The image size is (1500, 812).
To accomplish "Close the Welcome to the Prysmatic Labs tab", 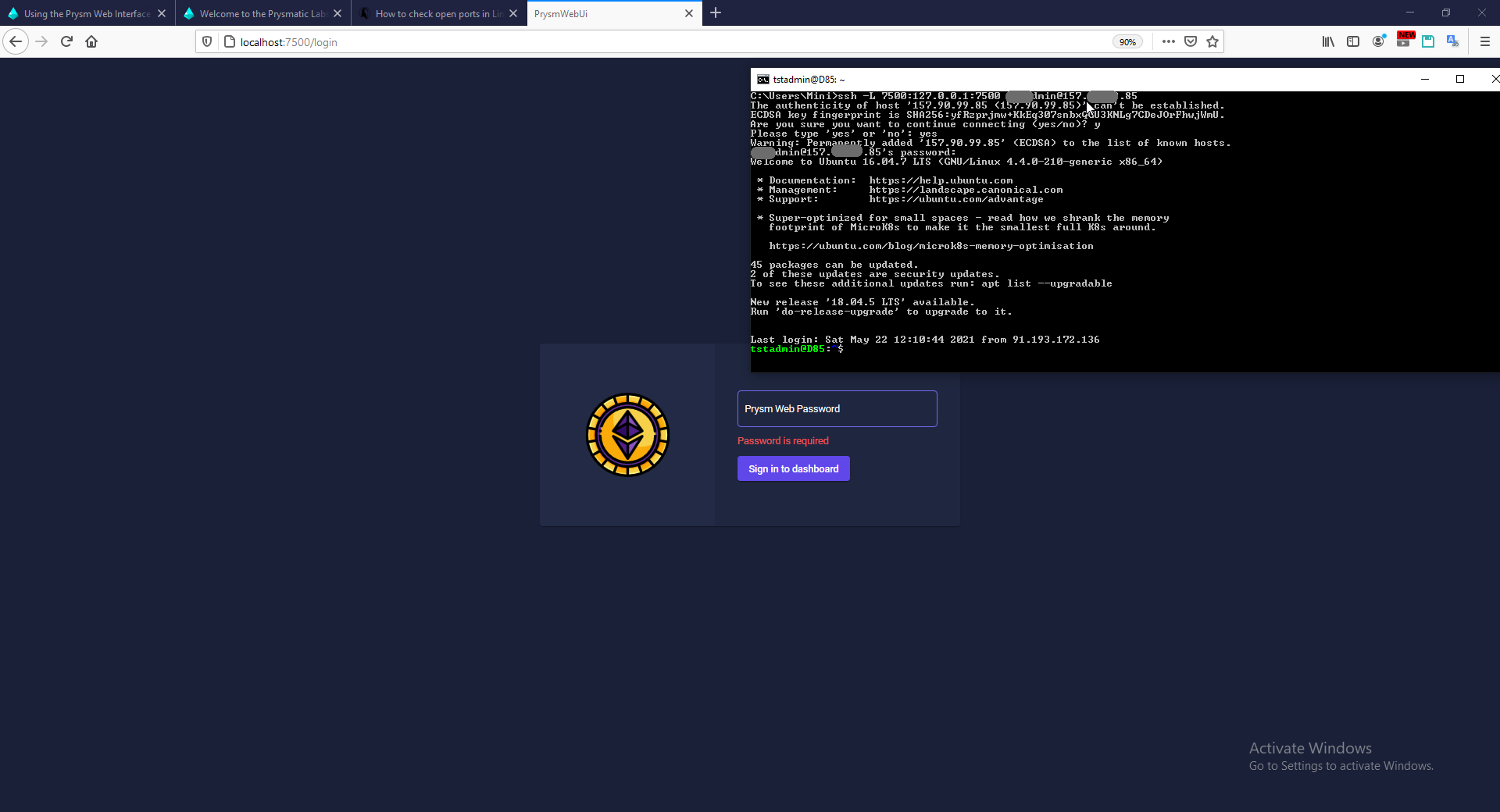I will [x=337, y=13].
